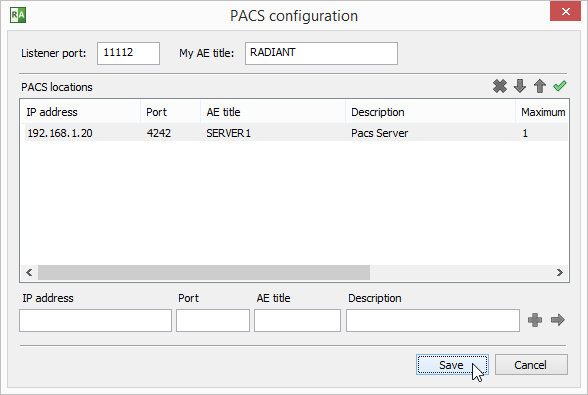The height and width of the screenshot is (395, 588).
Task: Select port 4242 cell
Action: (159, 133)
